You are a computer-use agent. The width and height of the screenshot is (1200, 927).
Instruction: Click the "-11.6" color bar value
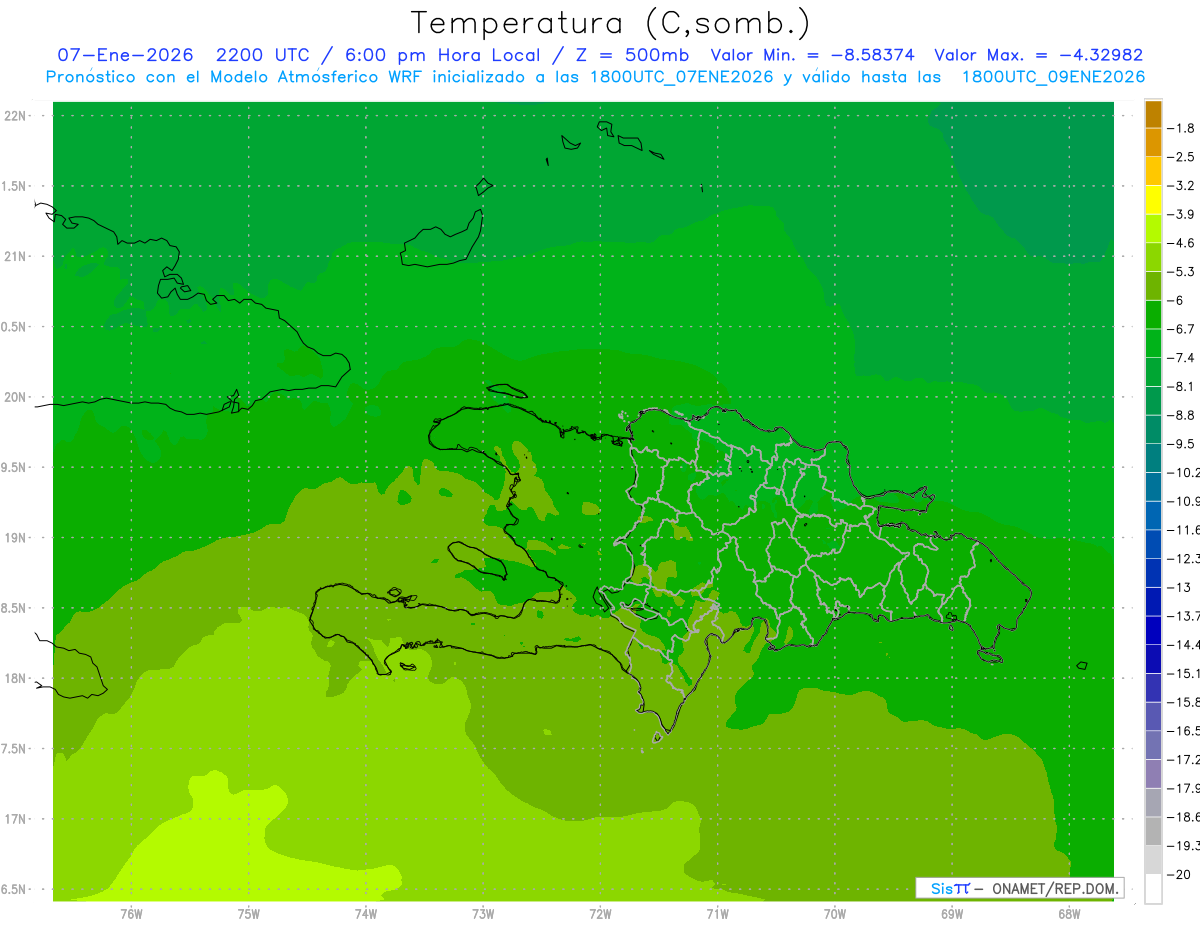click(x=1184, y=529)
